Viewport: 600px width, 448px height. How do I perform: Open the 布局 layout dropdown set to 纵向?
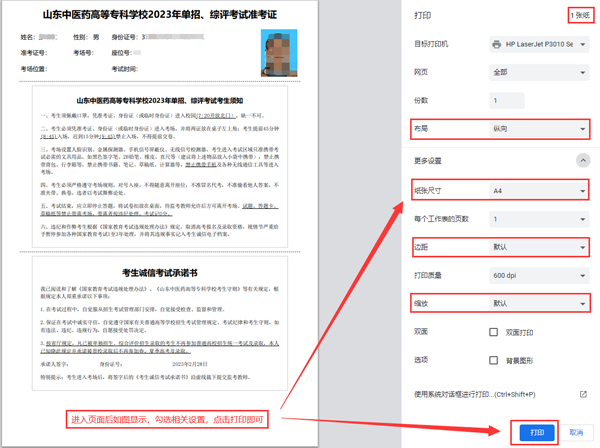coord(539,129)
